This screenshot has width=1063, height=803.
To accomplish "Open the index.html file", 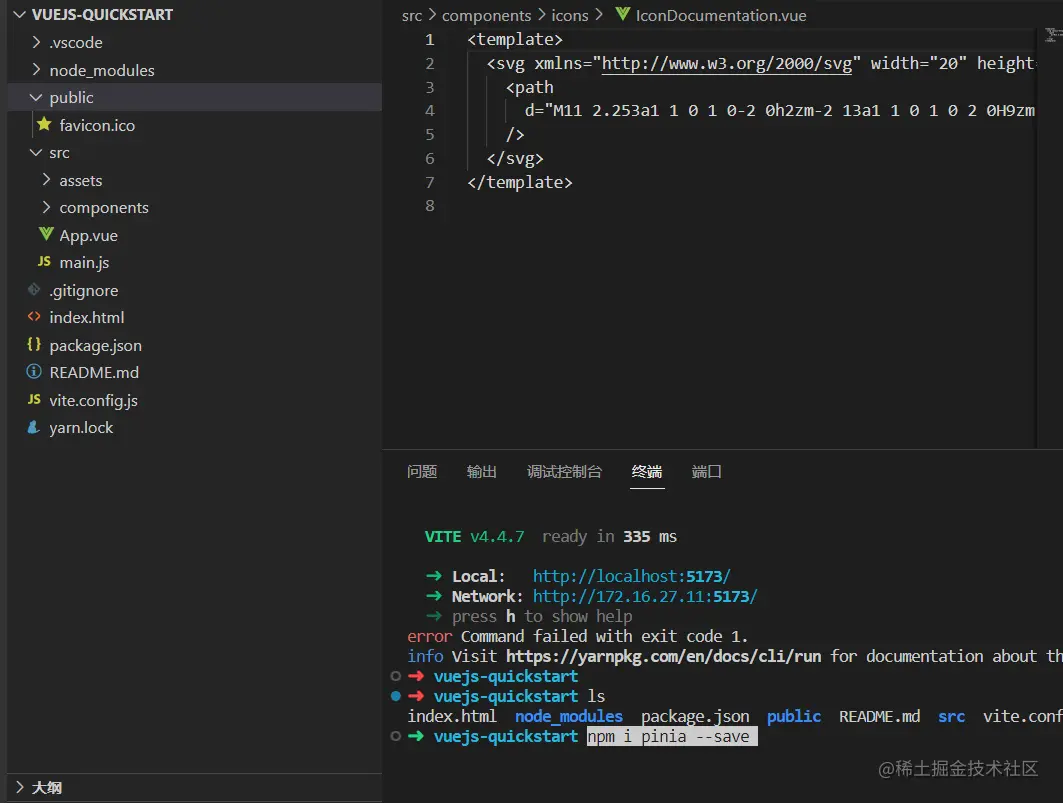I will 87,317.
